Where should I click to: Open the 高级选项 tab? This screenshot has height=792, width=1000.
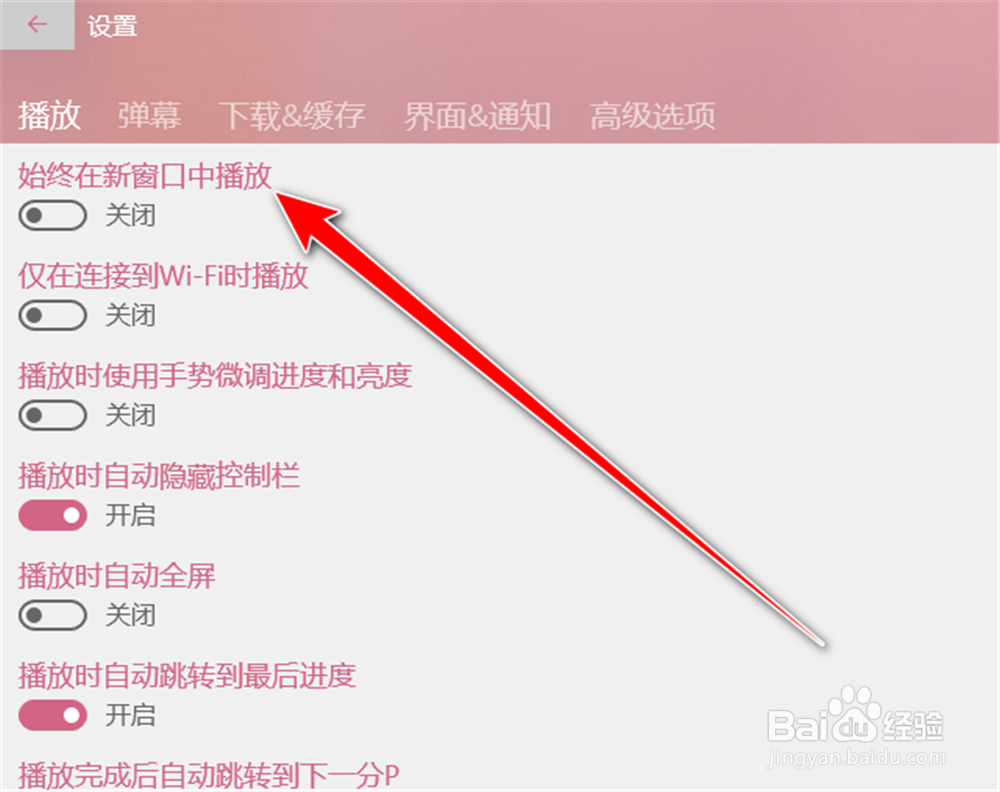652,115
